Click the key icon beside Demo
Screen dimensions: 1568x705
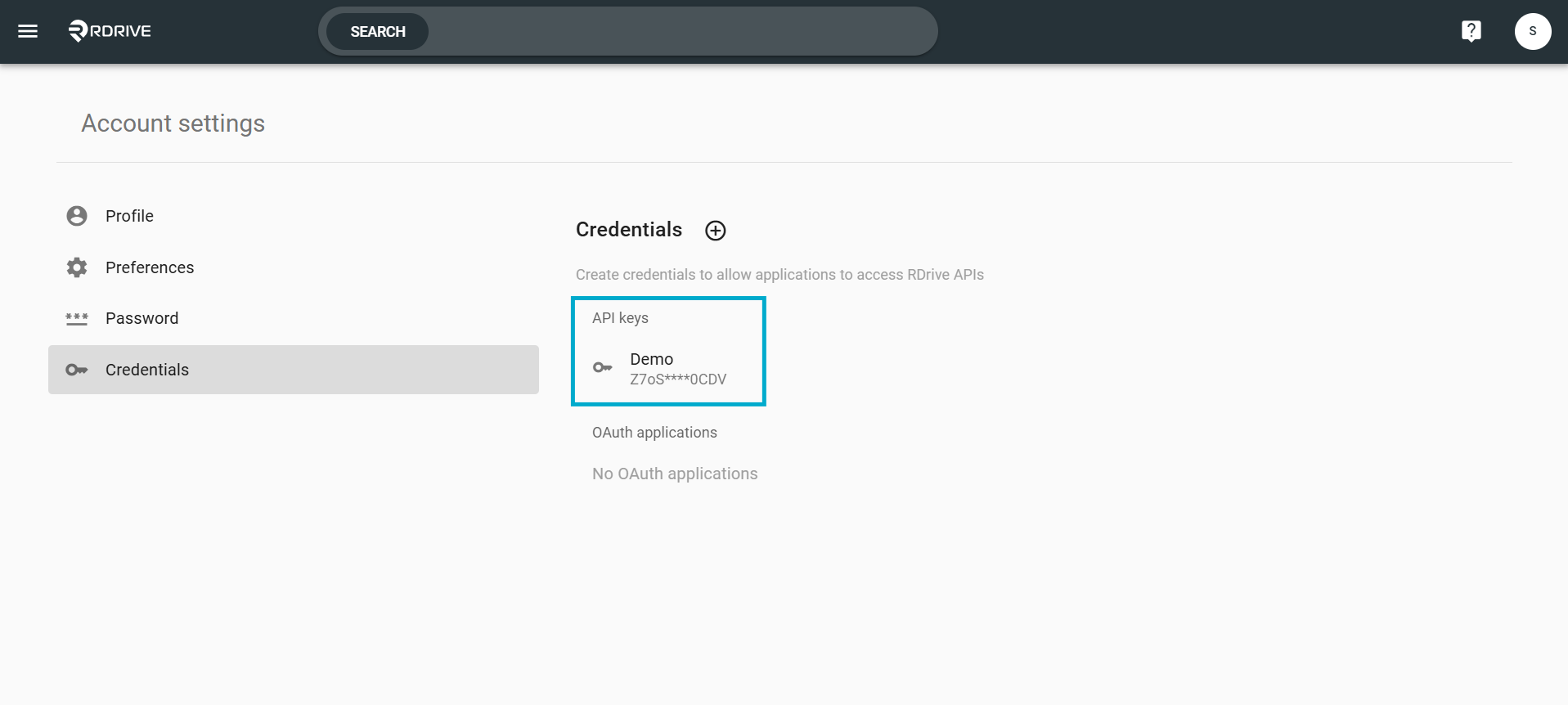click(x=603, y=367)
